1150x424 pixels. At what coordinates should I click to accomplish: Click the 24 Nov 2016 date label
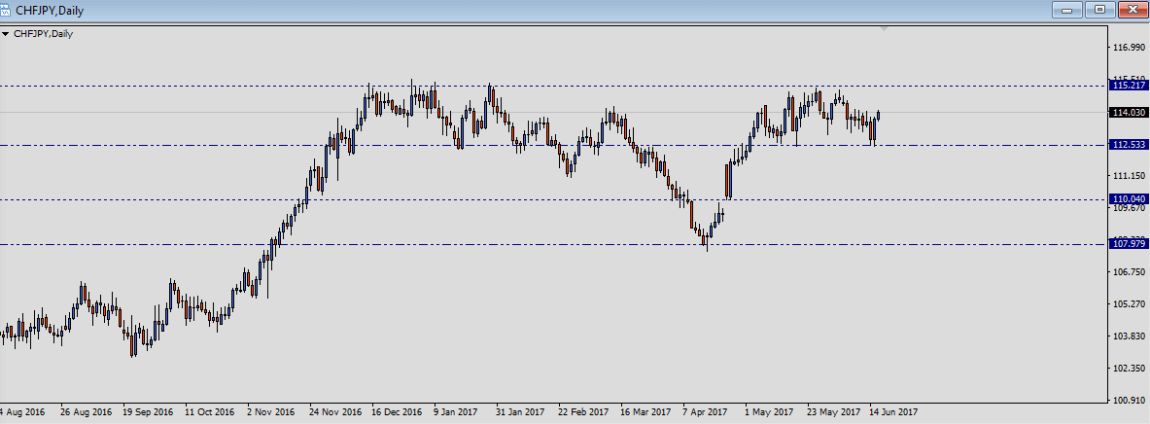[x=335, y=412]
